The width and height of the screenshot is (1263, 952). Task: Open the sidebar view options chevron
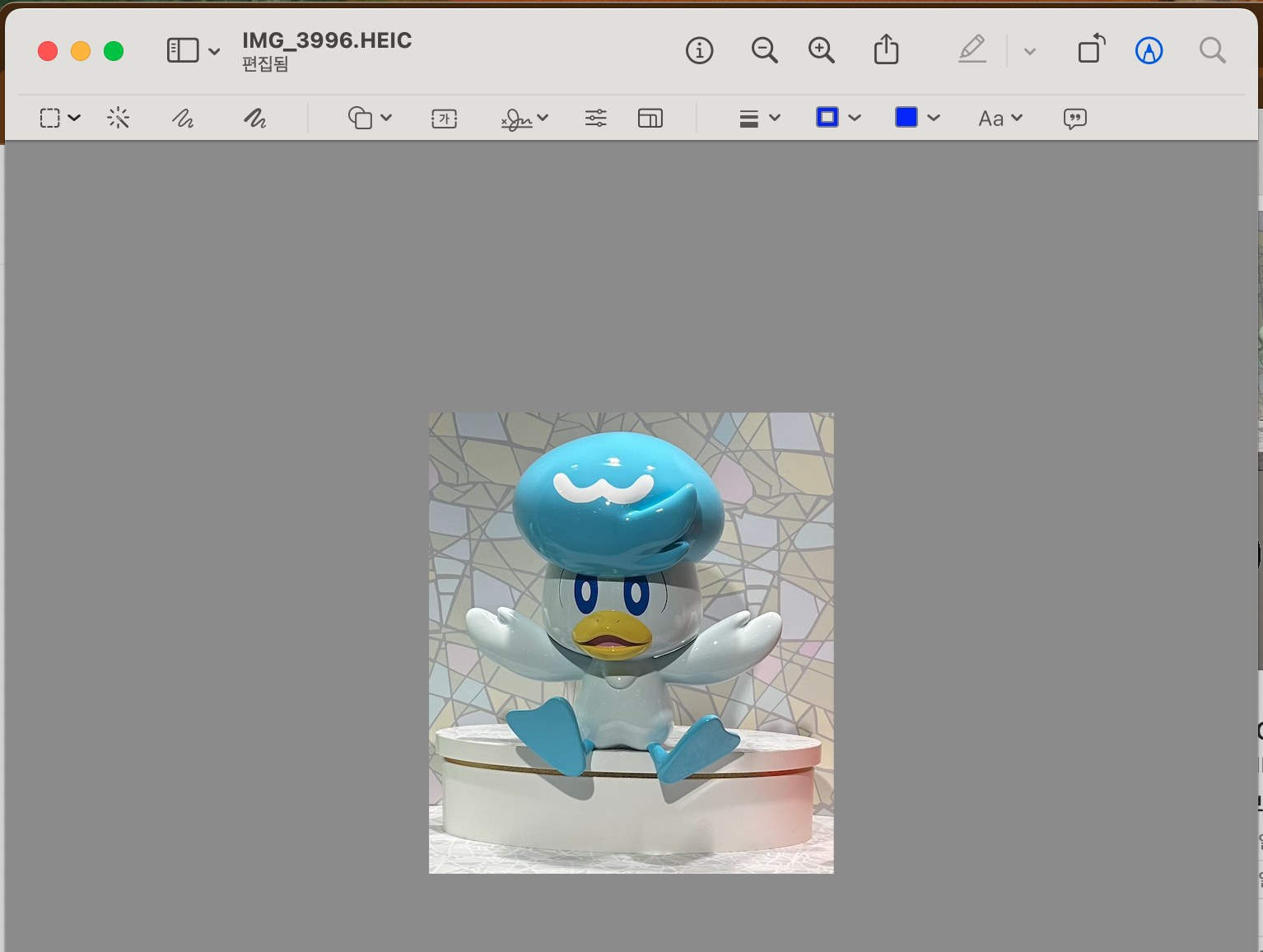tap(214, 51)
